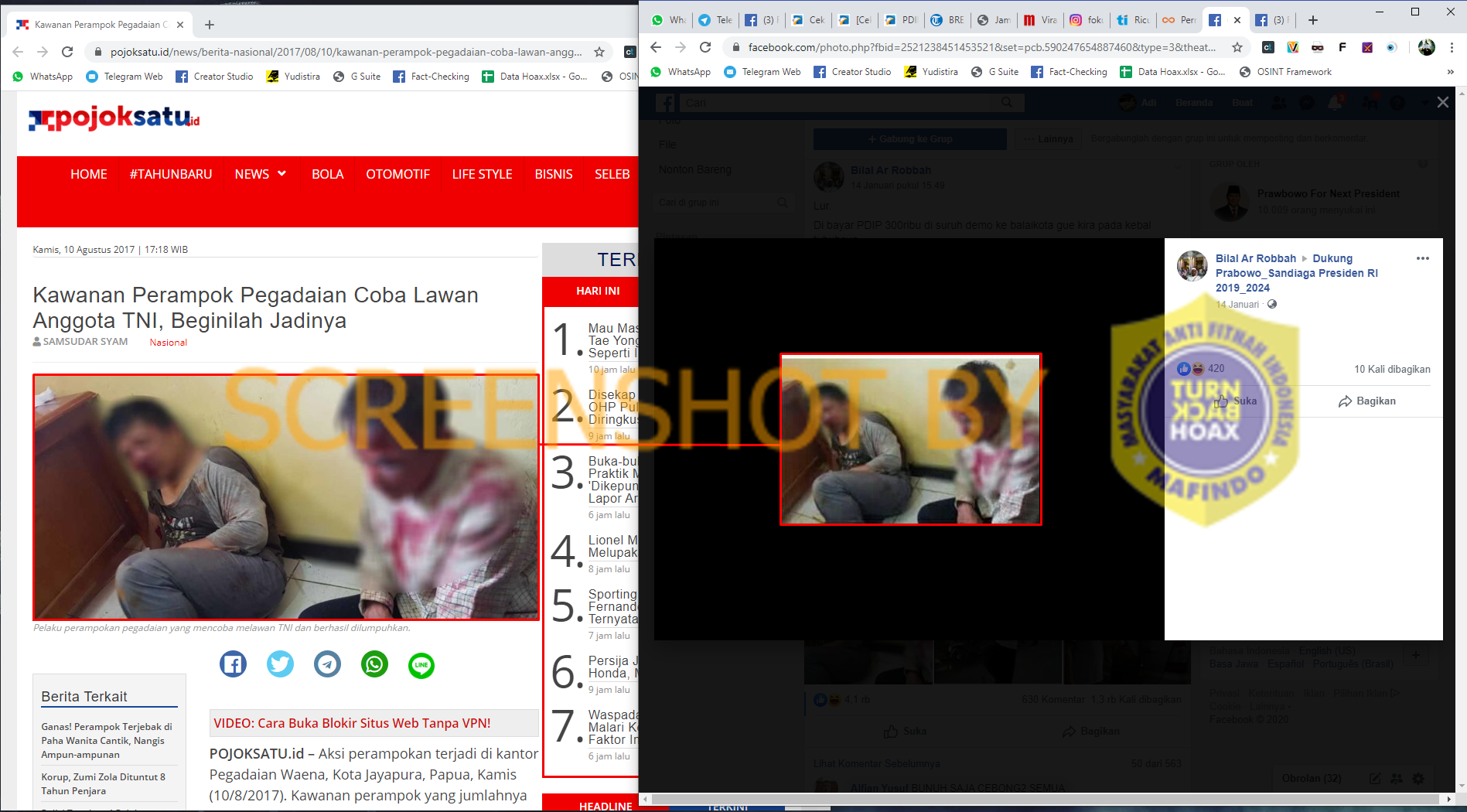Open Dukung Prabowo_Sandiaga group link

[x=1297, y=273]
